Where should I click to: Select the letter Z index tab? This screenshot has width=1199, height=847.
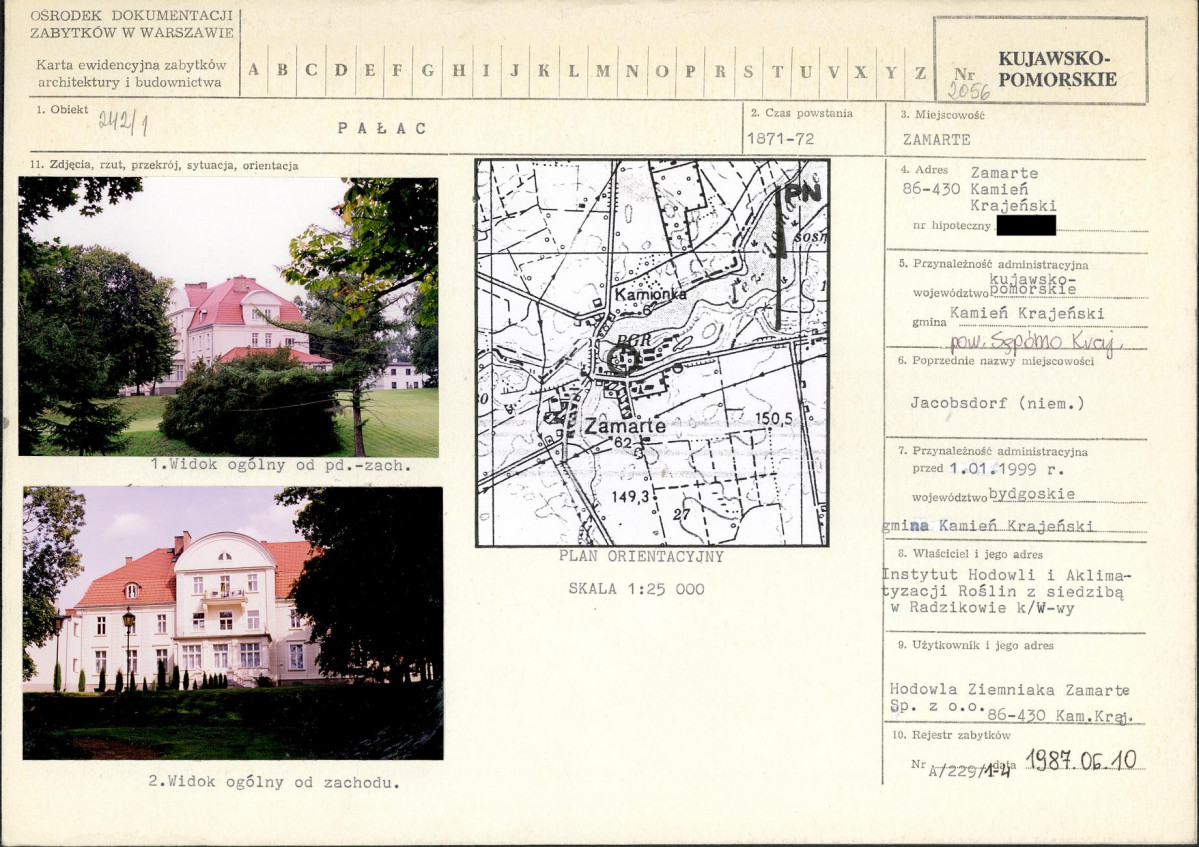click(x=921, y=71)
